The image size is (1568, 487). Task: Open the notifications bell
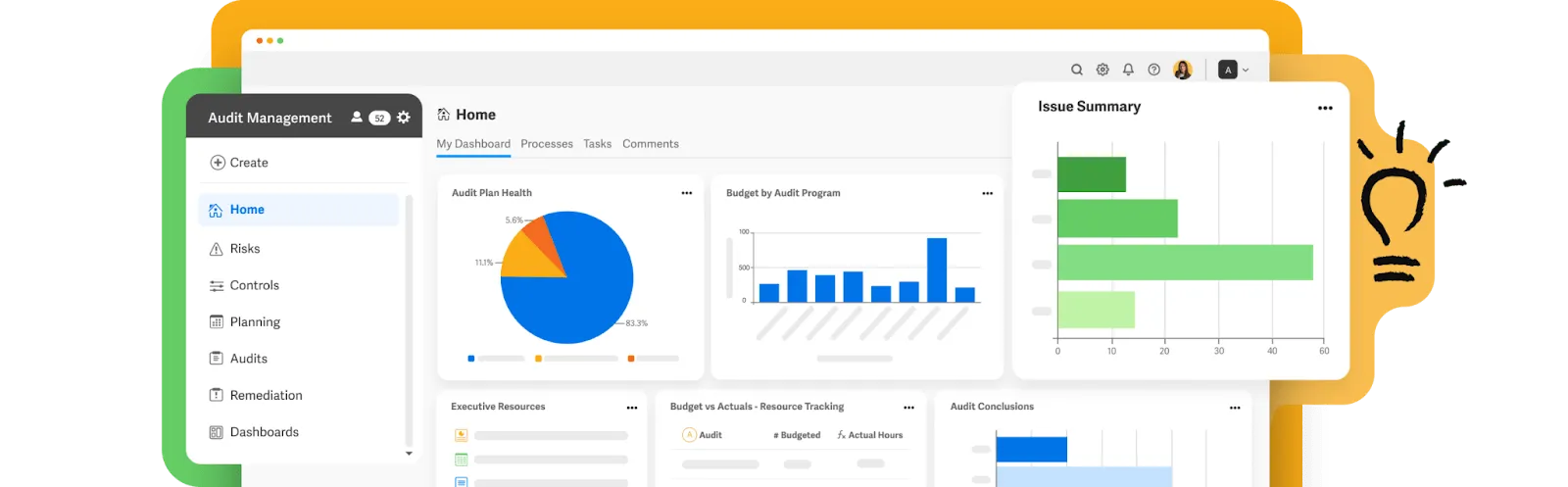1128,70
